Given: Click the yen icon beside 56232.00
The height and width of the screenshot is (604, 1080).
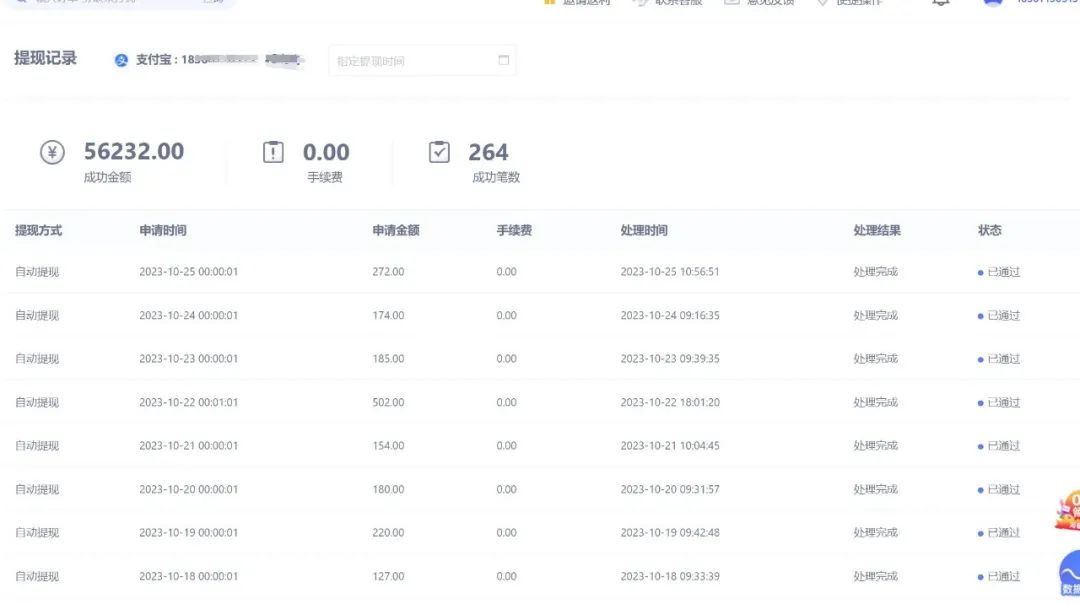Looking at the screenshot, I should click(52, 152).
